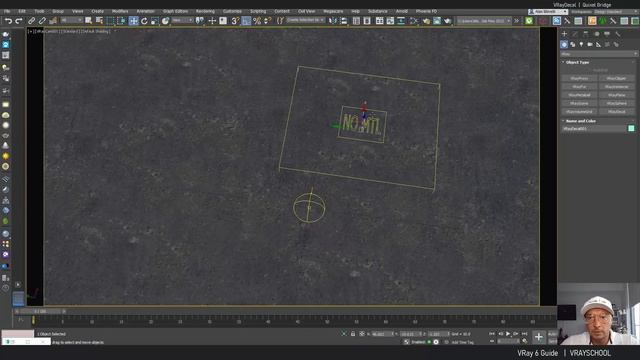Screen dimensions: 640x360
Task: Toggle 3D Snaps on the toolbar
Action: click(236, 21)
